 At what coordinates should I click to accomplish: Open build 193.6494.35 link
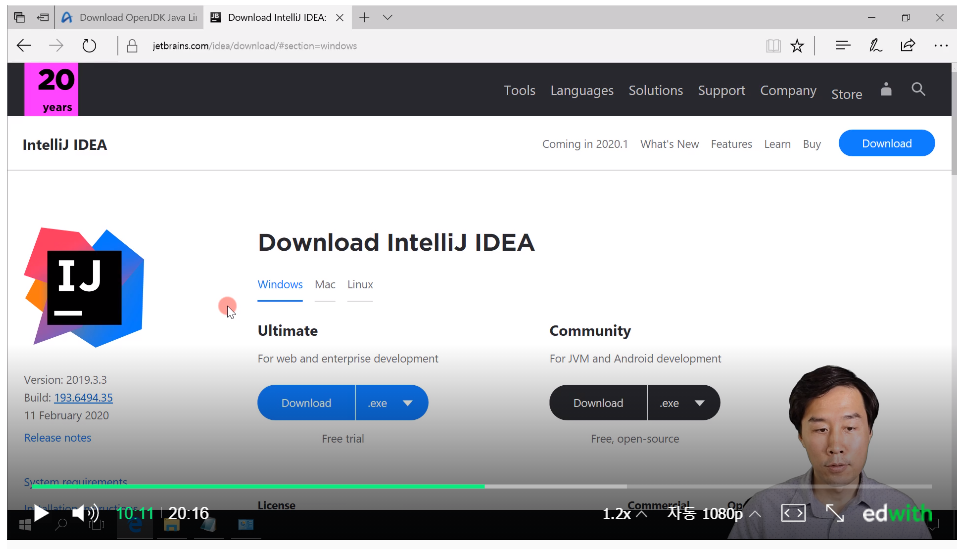(x=84, y=398)
